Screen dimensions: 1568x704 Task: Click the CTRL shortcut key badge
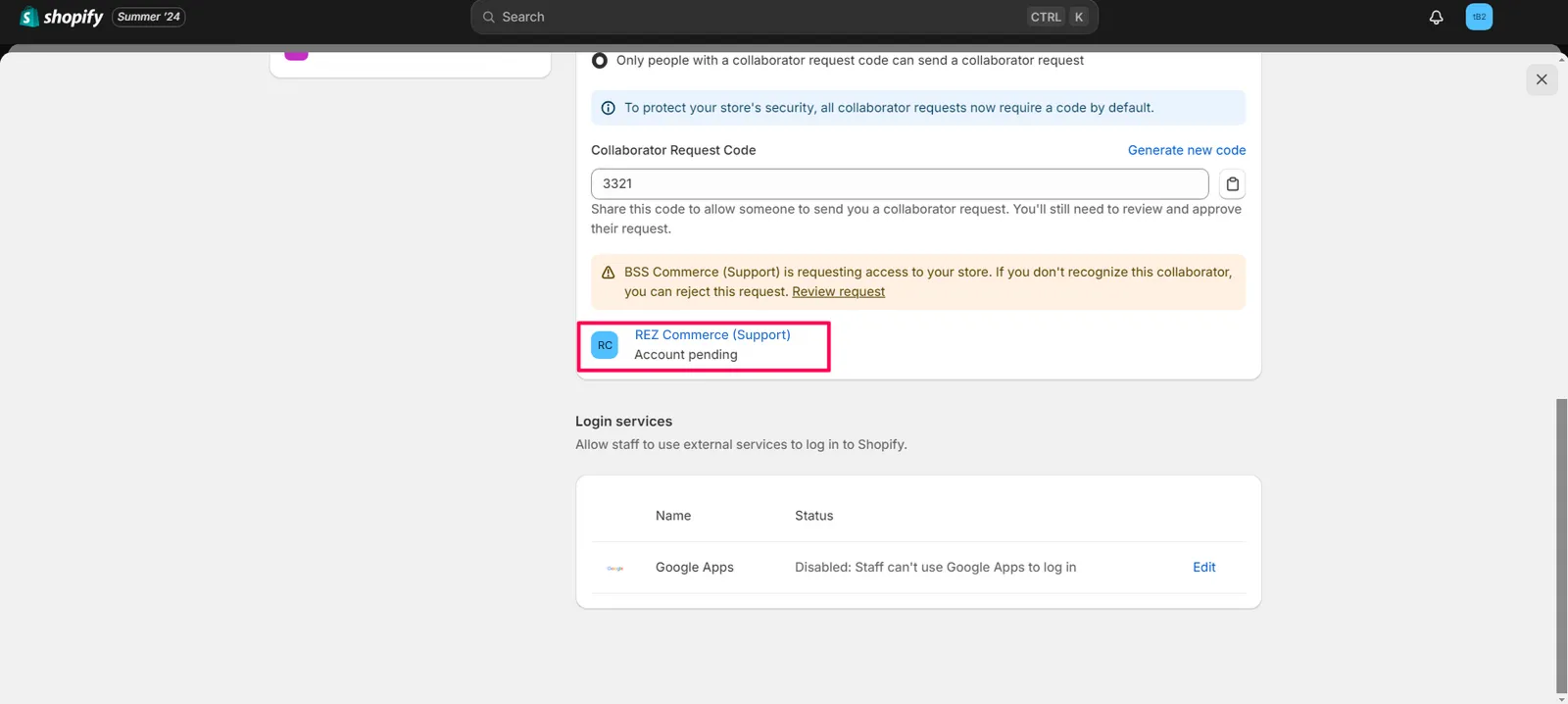coord(1046,17)
